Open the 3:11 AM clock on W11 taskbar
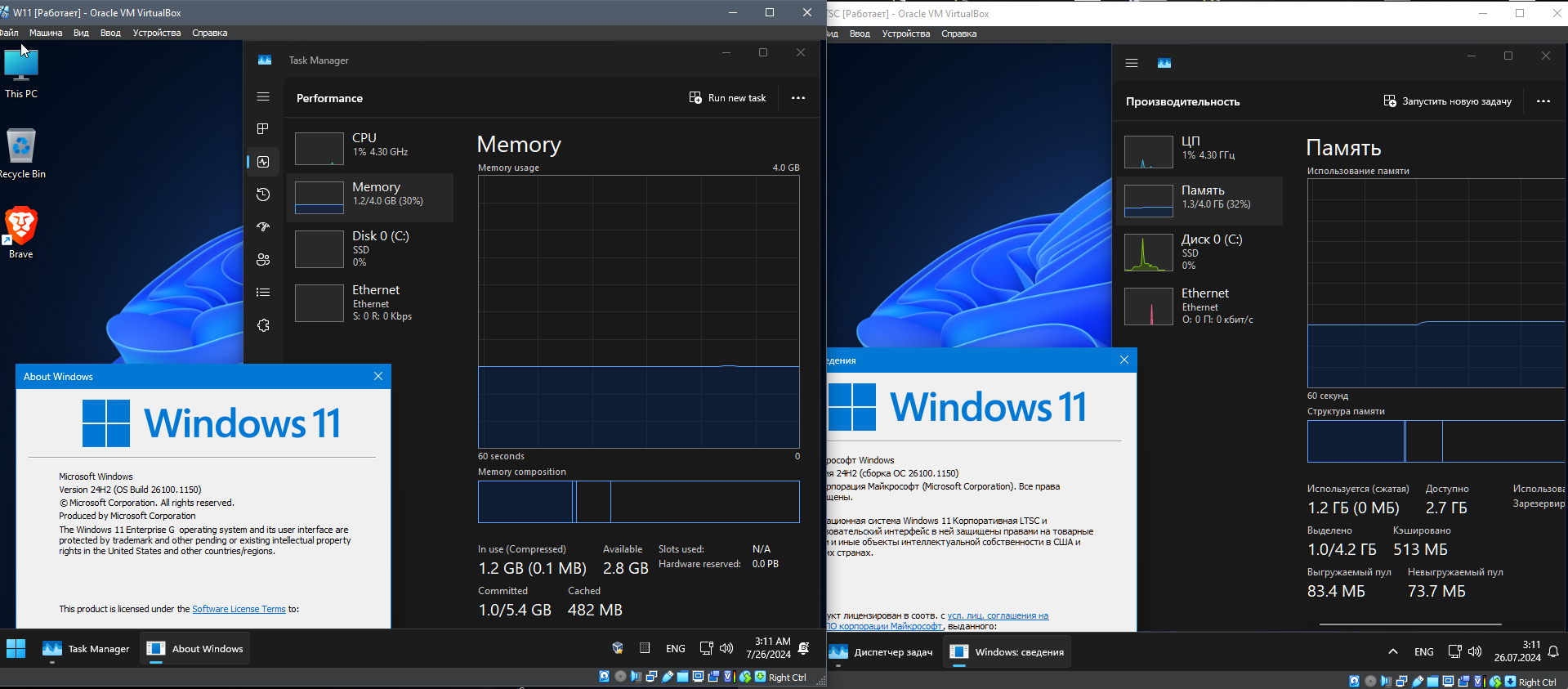This screenshot has height=689, width=1568. pos(768,648)
